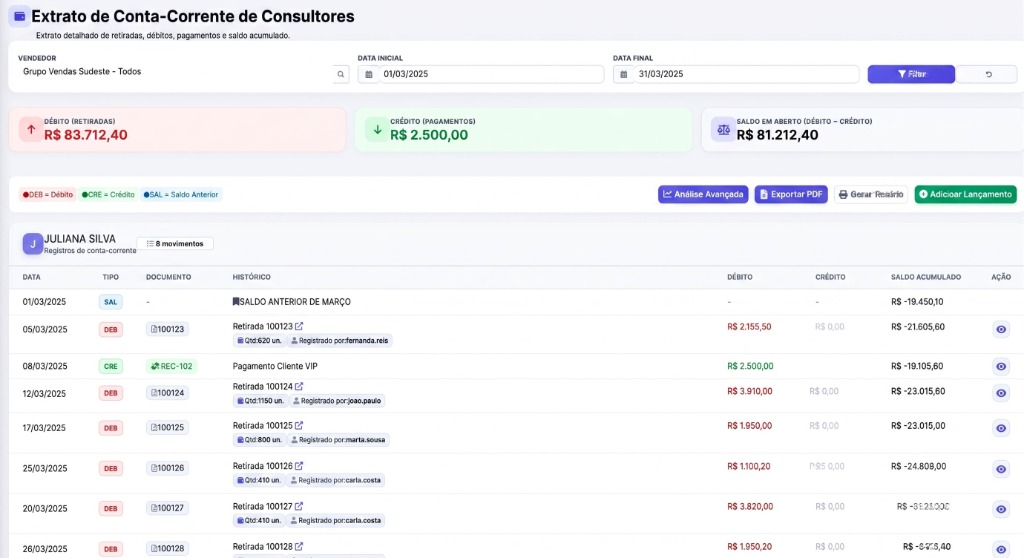Image resolution: width=1024 pixels, height=558 pixels.
Task: Click document badge 100128
Action: tap(167, 549)
